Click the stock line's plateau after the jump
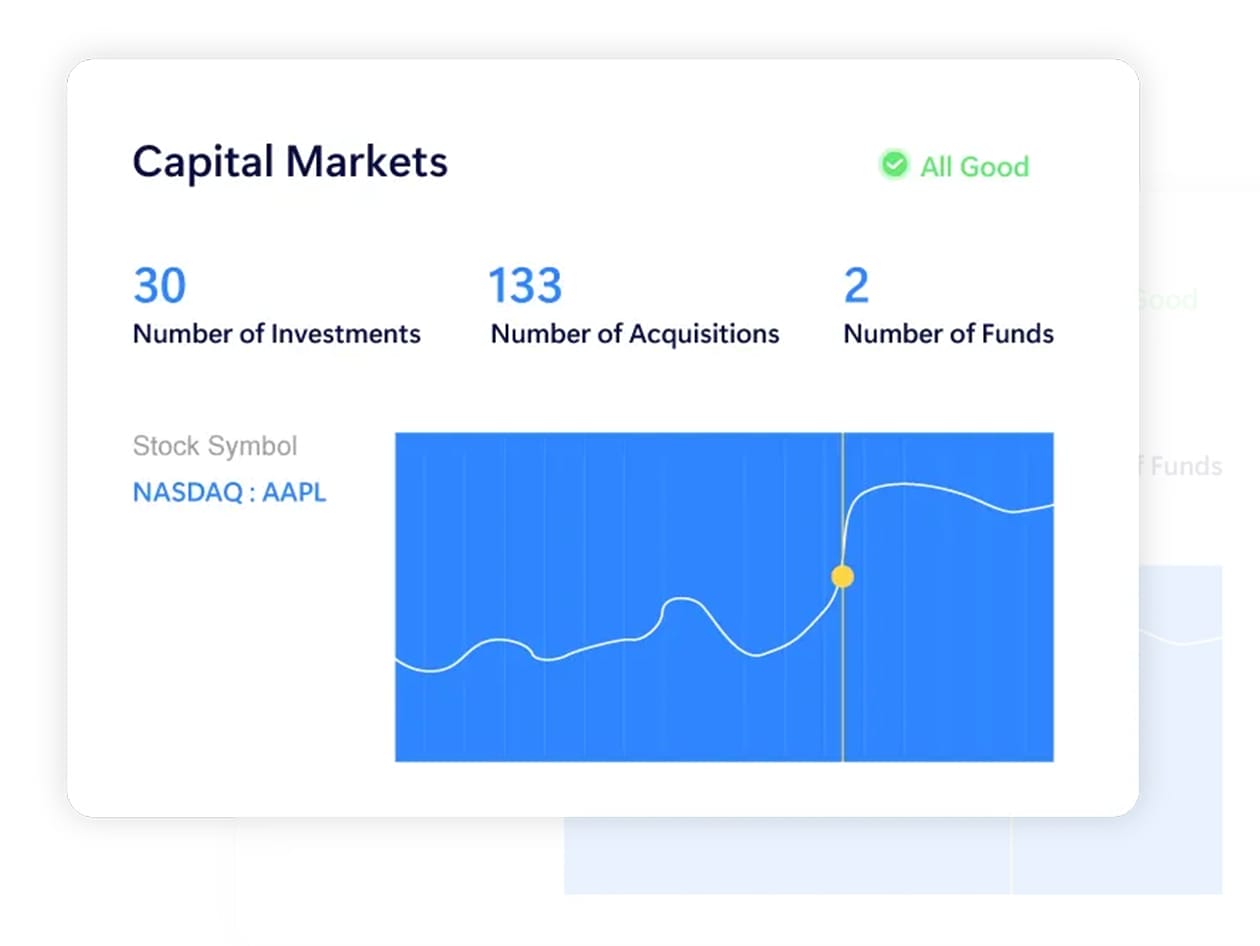 pos(905,485)
